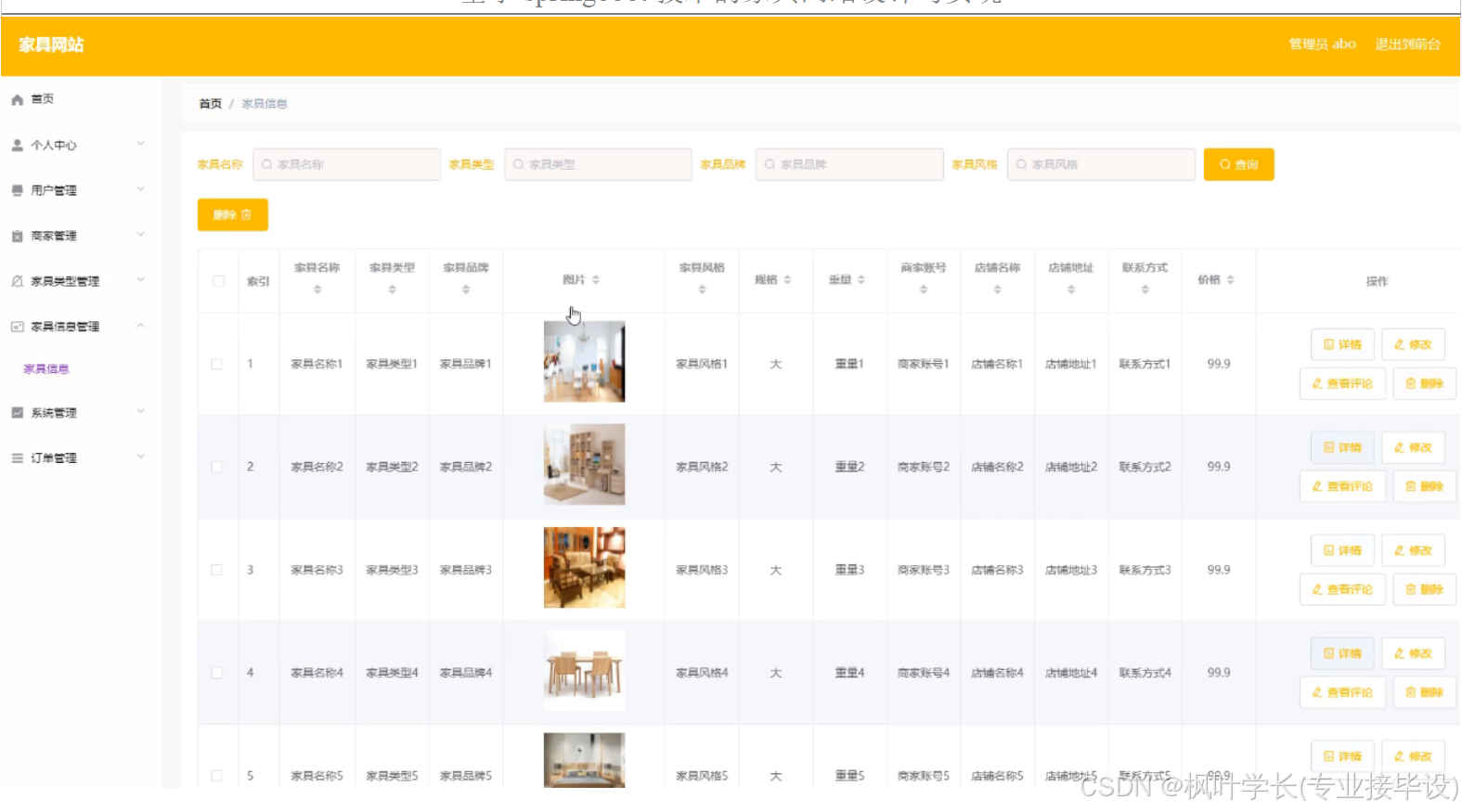Expand the 个人中心 menu chevron

coord(141,144)
